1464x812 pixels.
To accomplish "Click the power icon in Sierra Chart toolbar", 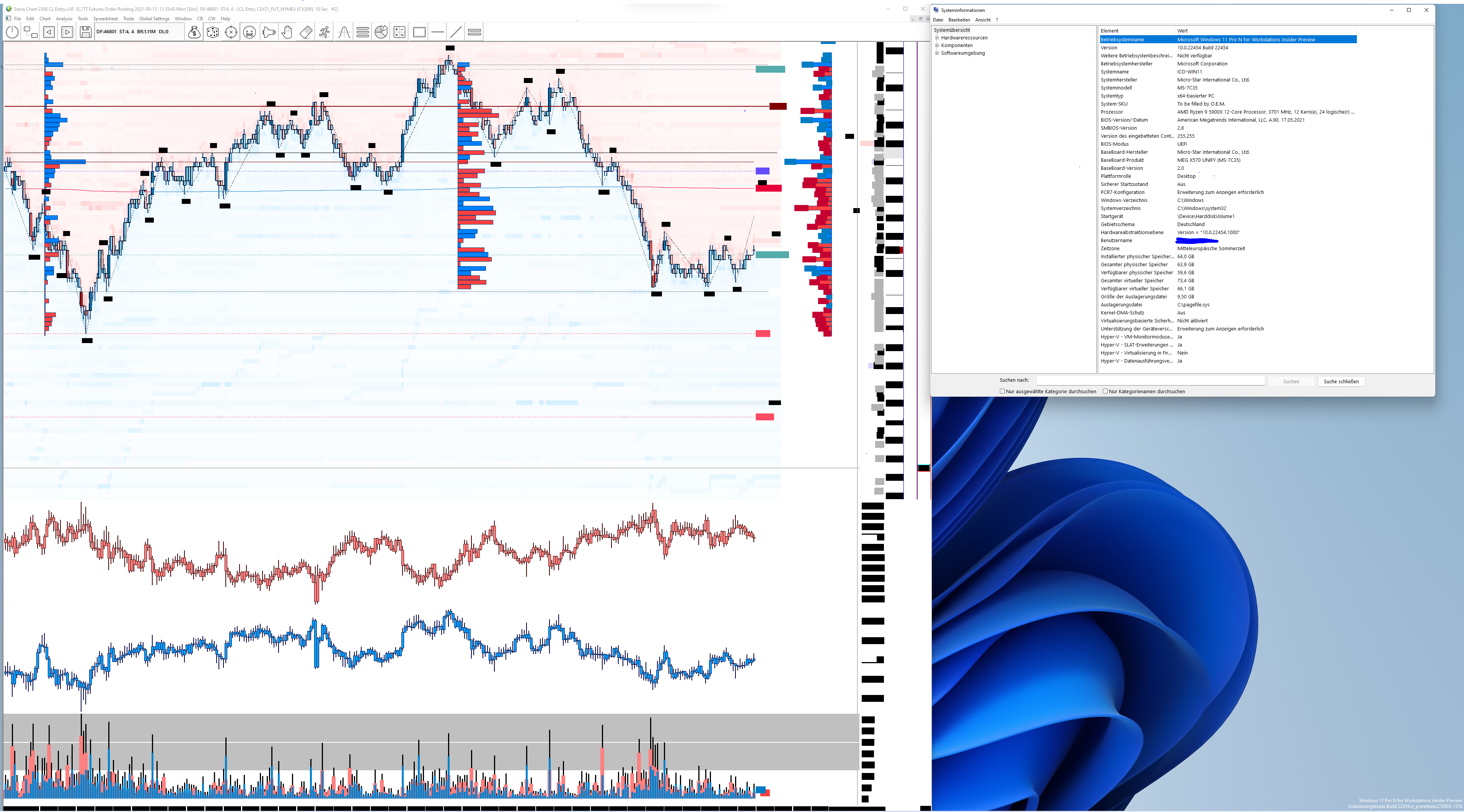I will [12, 33].
